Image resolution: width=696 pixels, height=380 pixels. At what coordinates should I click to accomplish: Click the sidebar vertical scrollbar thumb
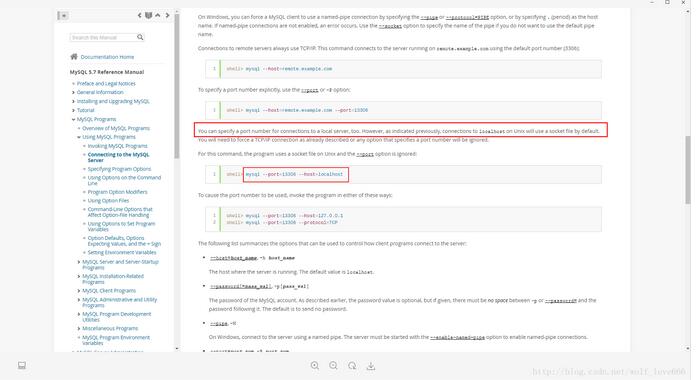tap(177, 87)
